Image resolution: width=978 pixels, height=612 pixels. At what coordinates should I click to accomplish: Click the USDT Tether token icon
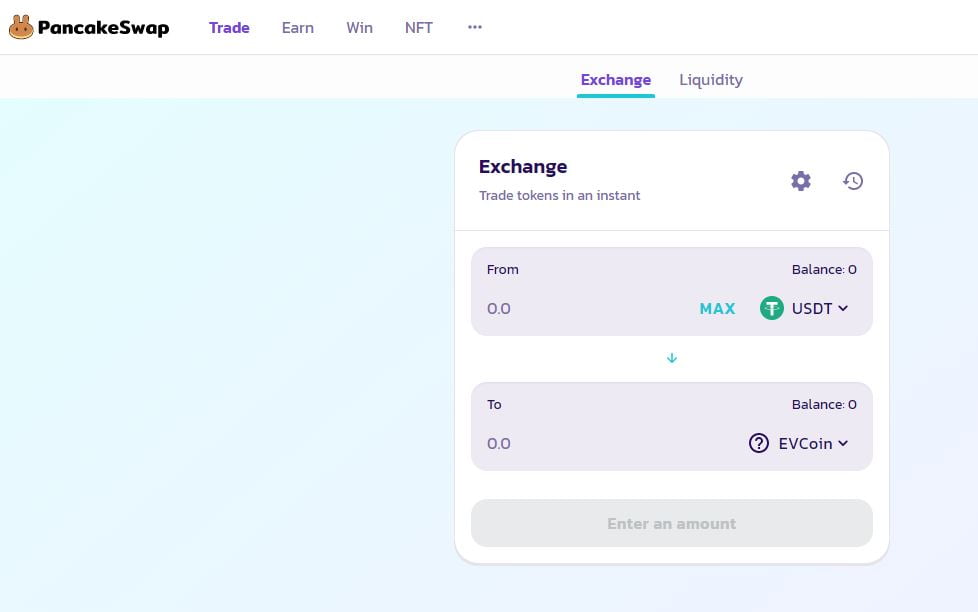click(x=771, y=308)
